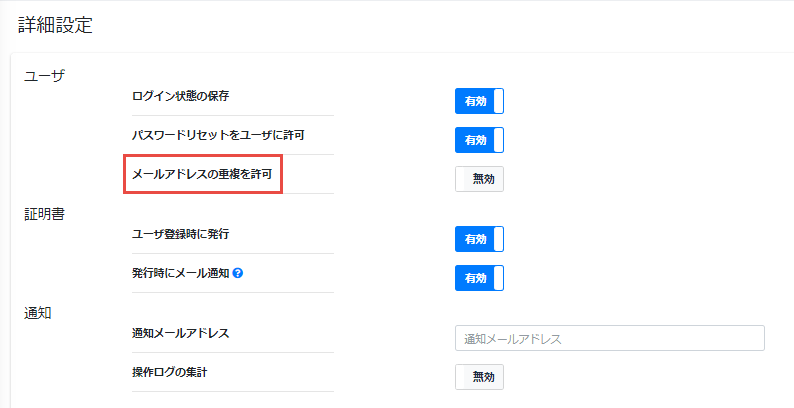Click the highlighted メールアドレスの重複を許可 label
The image size is (794, 408).
(203, 174)
